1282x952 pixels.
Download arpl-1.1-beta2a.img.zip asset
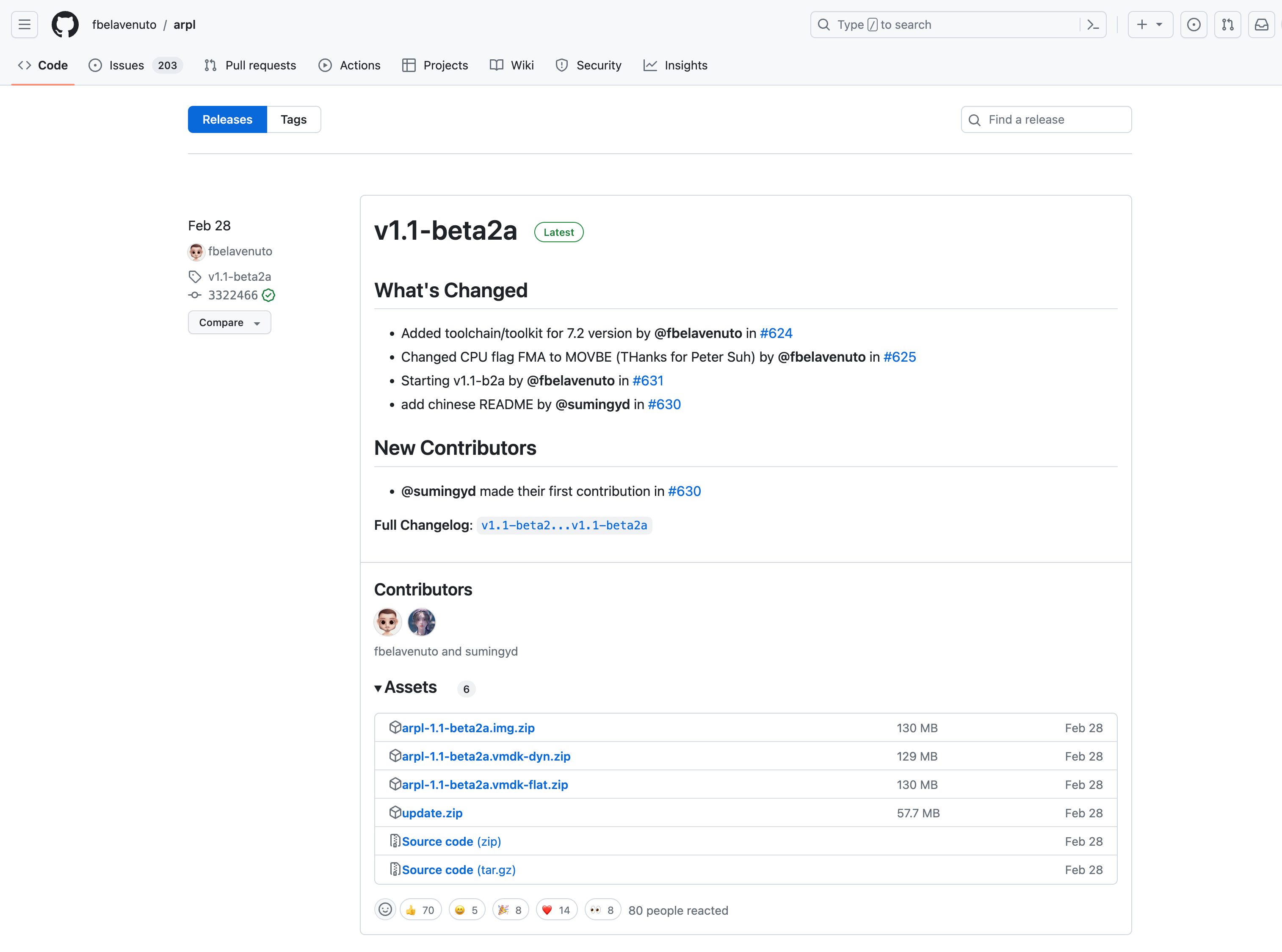click(x=467, y=727)
